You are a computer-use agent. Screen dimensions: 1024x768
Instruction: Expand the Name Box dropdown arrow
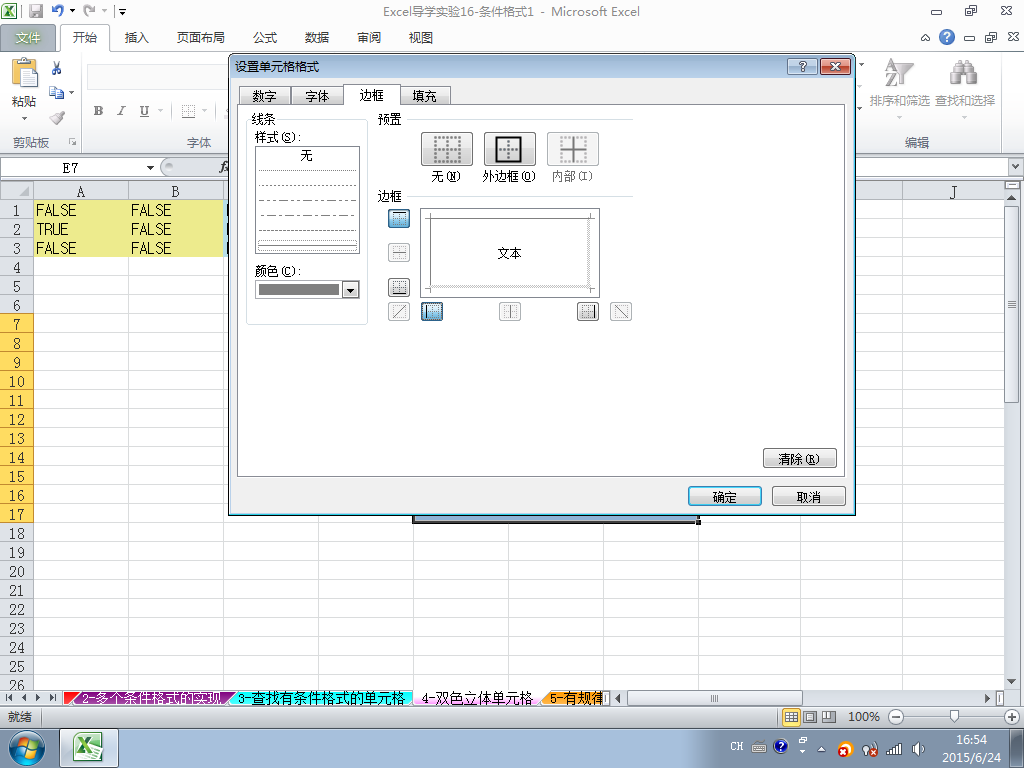tap(150, 168)
